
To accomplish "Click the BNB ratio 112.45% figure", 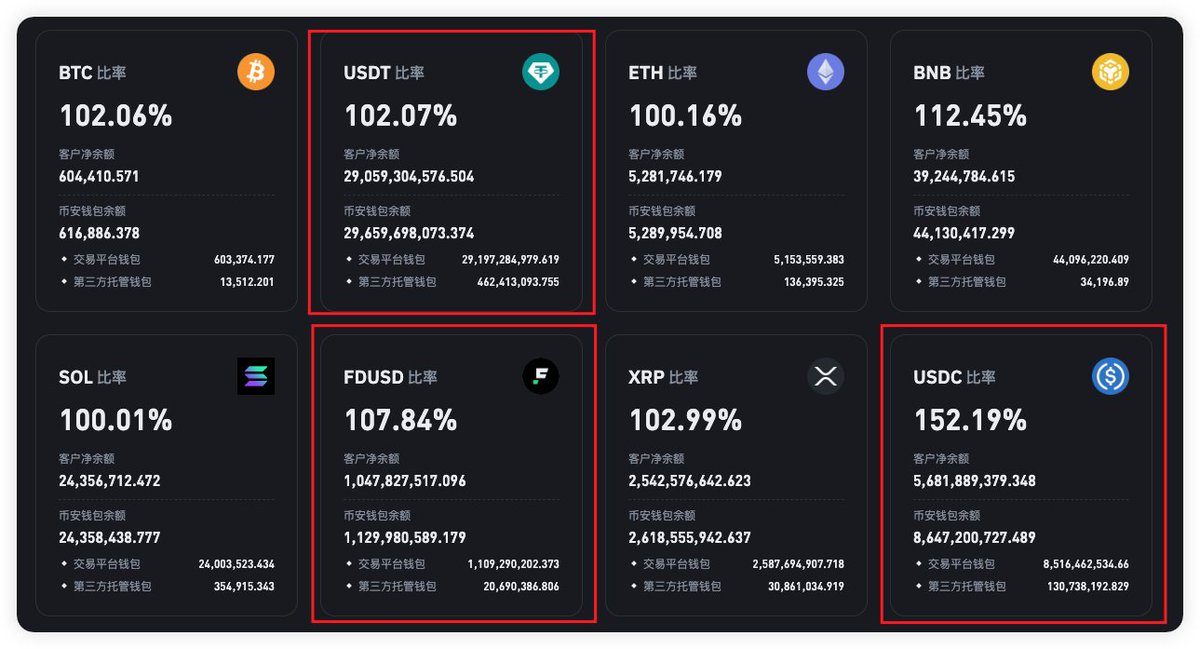I will (970, 116).
